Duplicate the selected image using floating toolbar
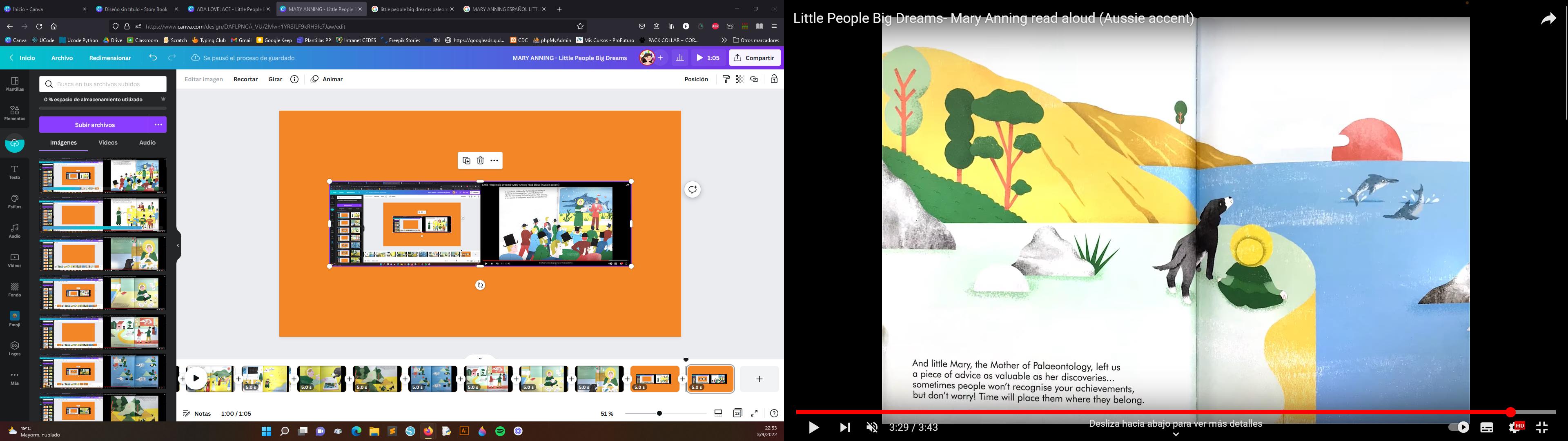 click(x=466, y=161)
